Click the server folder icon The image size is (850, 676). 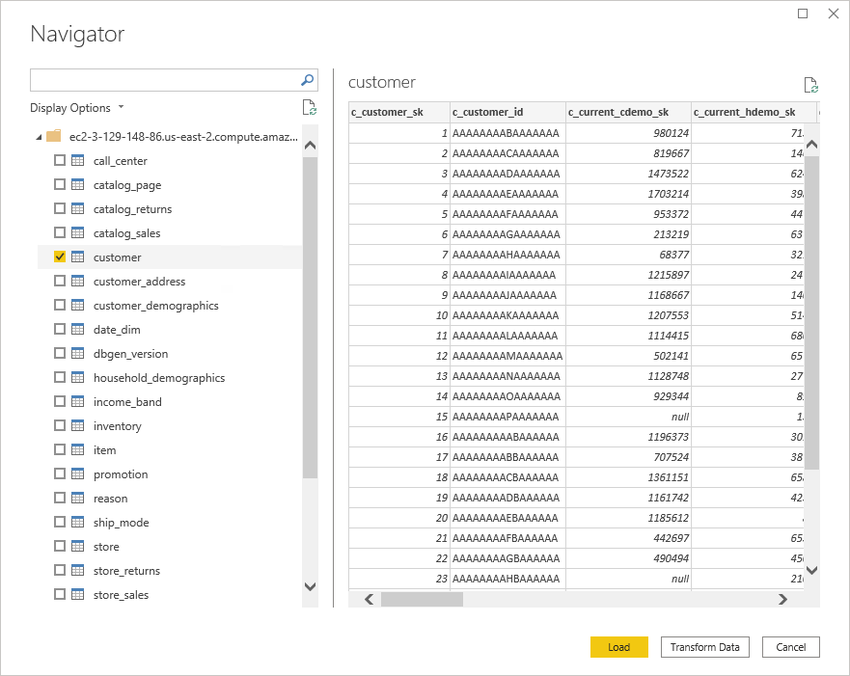point(54,136)
